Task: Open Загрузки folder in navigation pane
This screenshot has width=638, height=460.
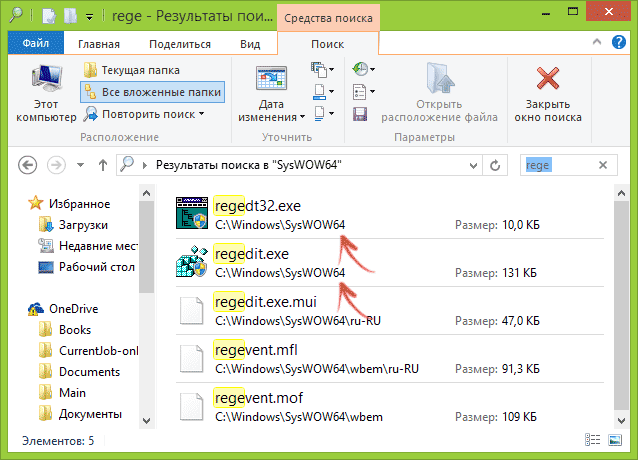Action: (x=74, y=225)
